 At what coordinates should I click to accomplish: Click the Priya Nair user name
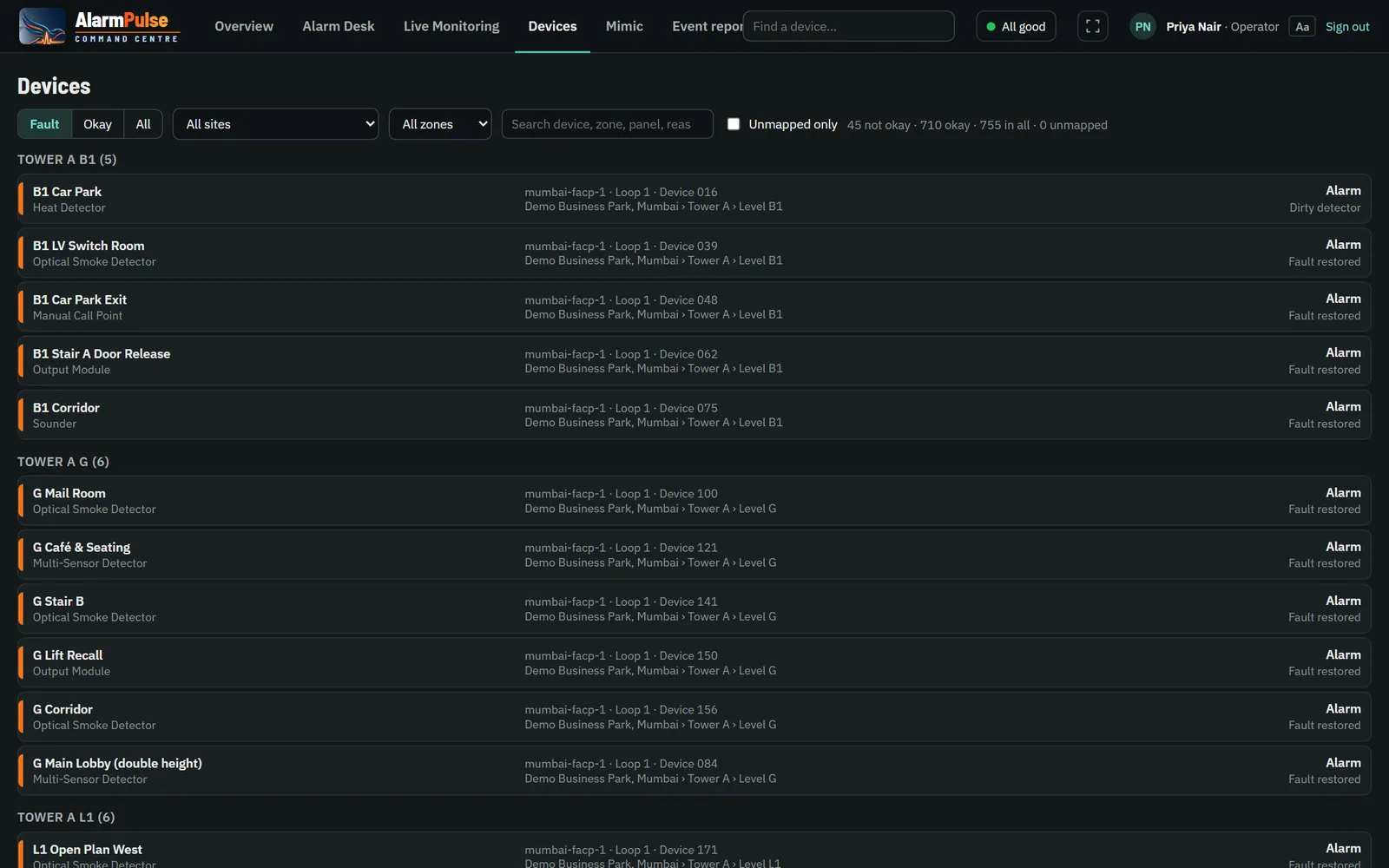pyautogui.click(x=1193, y=27)
